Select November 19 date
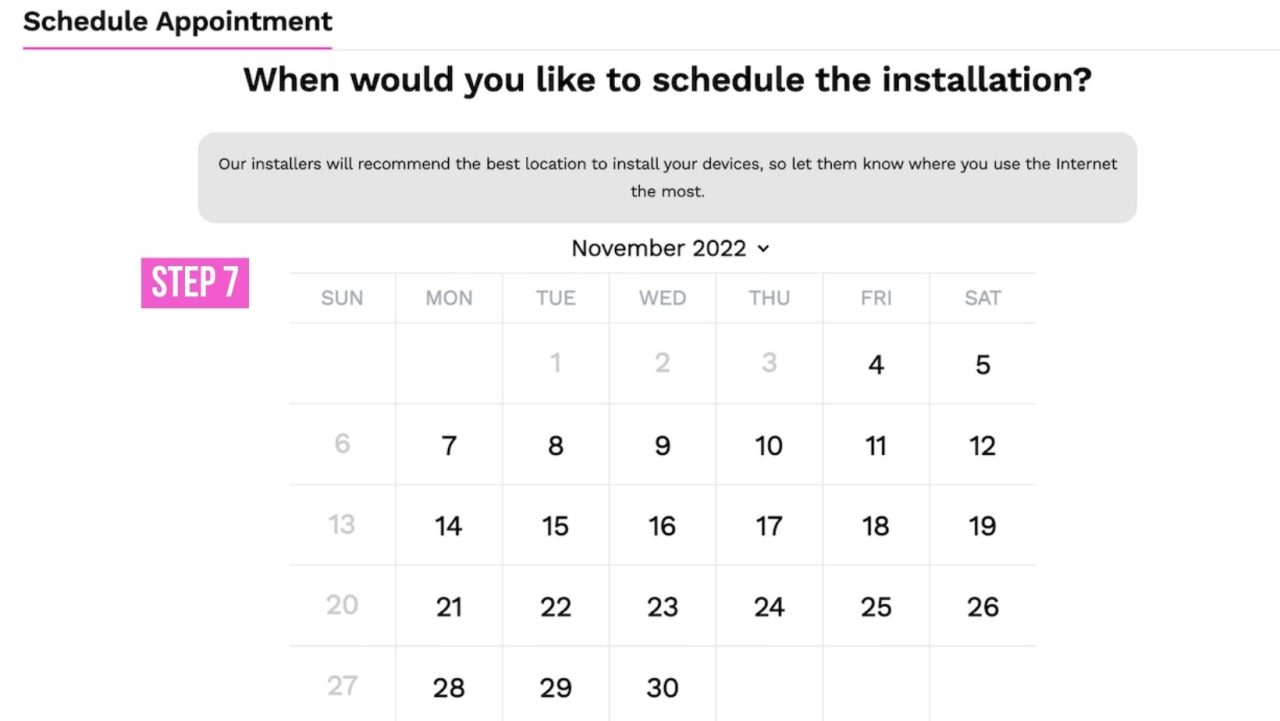The width and height of the screenshot is (1280, 721). pos(982,526)
